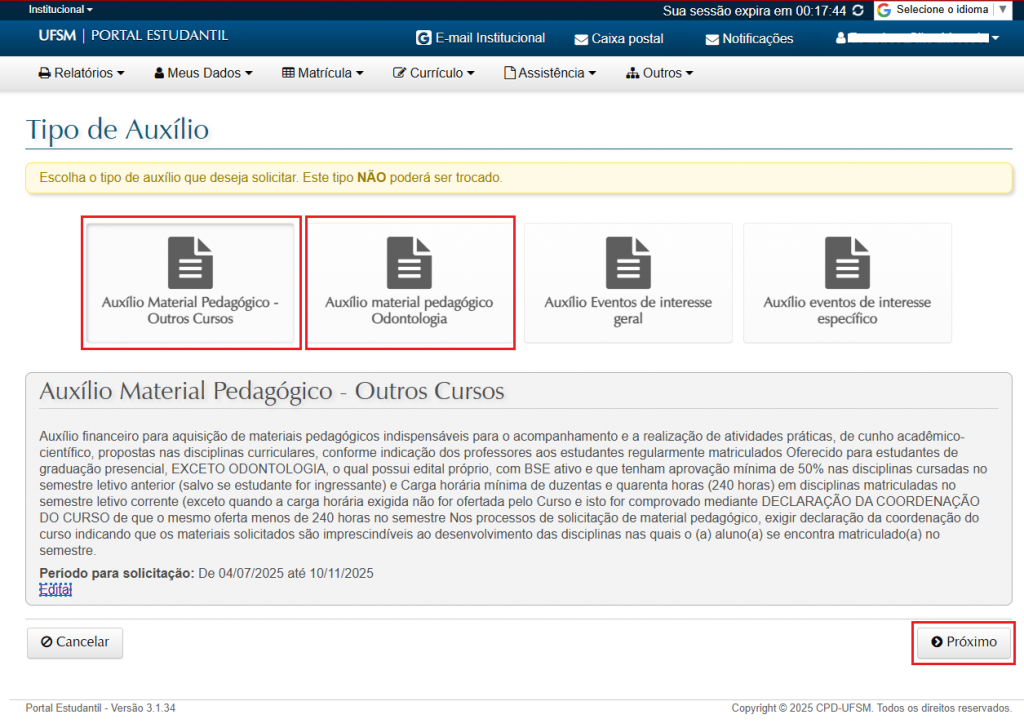Open the Currículo menu
Screen dimensions: 1024x728
(x=434, y=73)
